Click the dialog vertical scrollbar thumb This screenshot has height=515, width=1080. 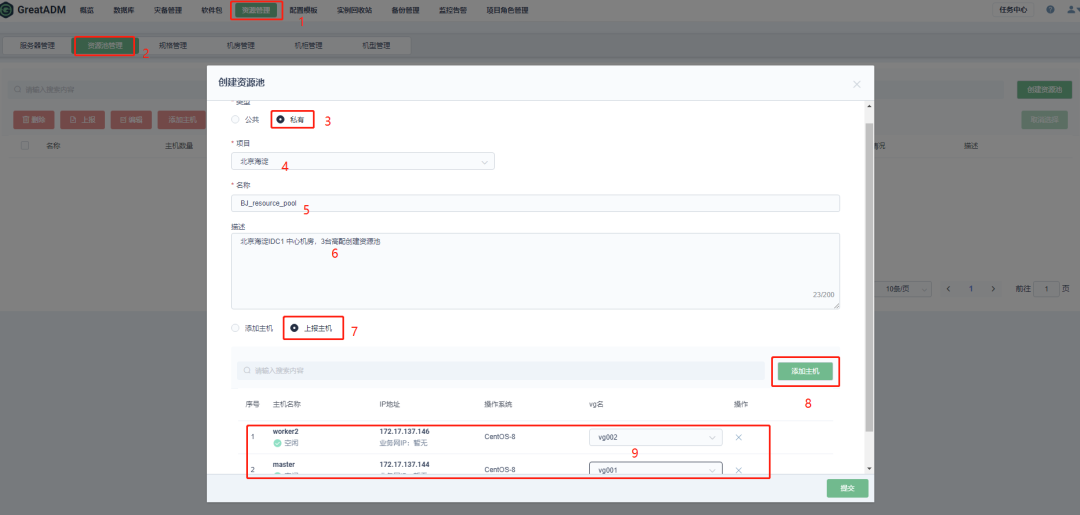pos(869,275)
